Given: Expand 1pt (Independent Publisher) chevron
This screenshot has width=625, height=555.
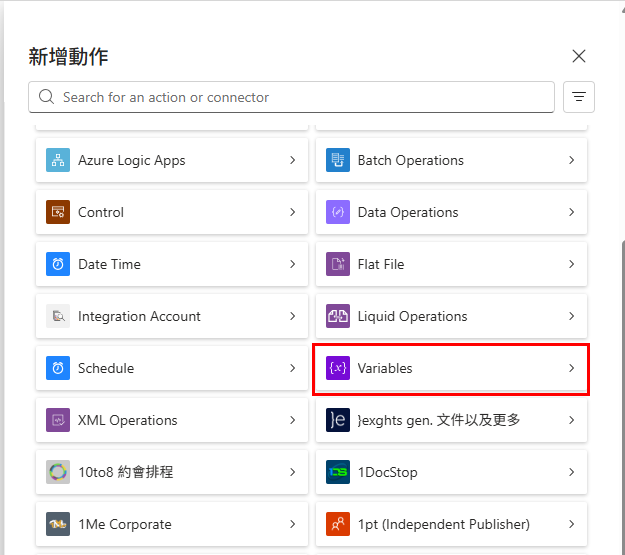Looking at the screenshot, I should coord(572,524).
